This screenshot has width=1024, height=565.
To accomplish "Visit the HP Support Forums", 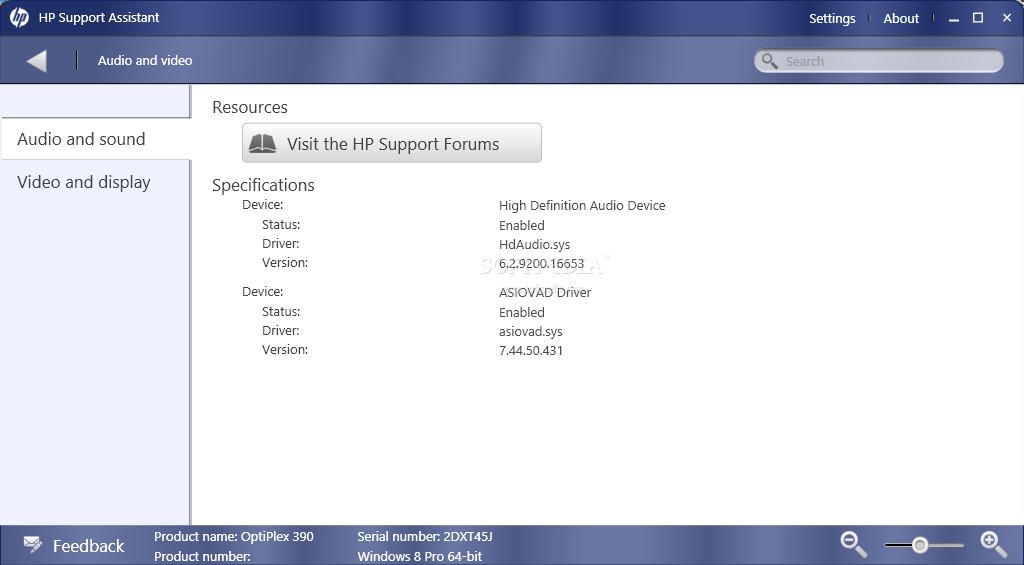I will point(392,143).
